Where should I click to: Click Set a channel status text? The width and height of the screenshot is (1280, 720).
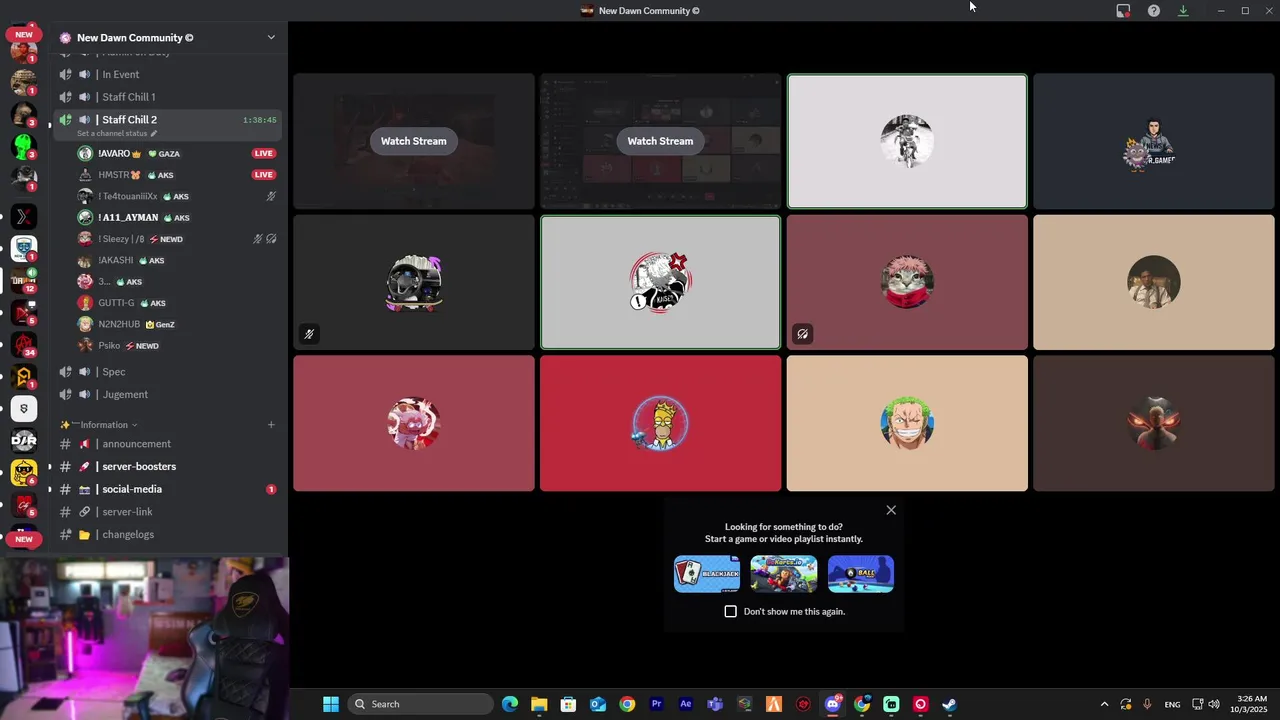pyautogui.click(x=111, y=133)
